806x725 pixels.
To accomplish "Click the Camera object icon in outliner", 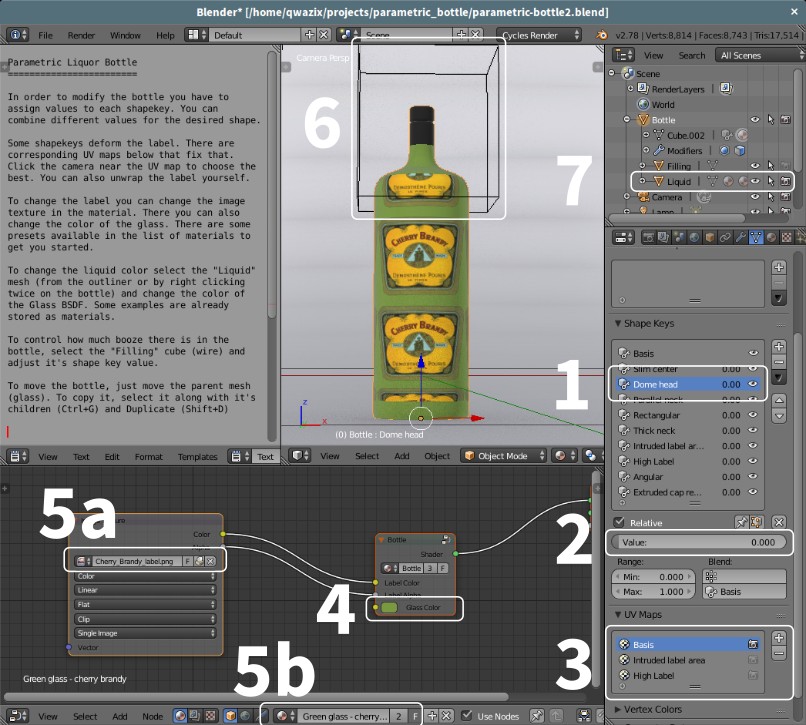I will click(x=644, y=196).
